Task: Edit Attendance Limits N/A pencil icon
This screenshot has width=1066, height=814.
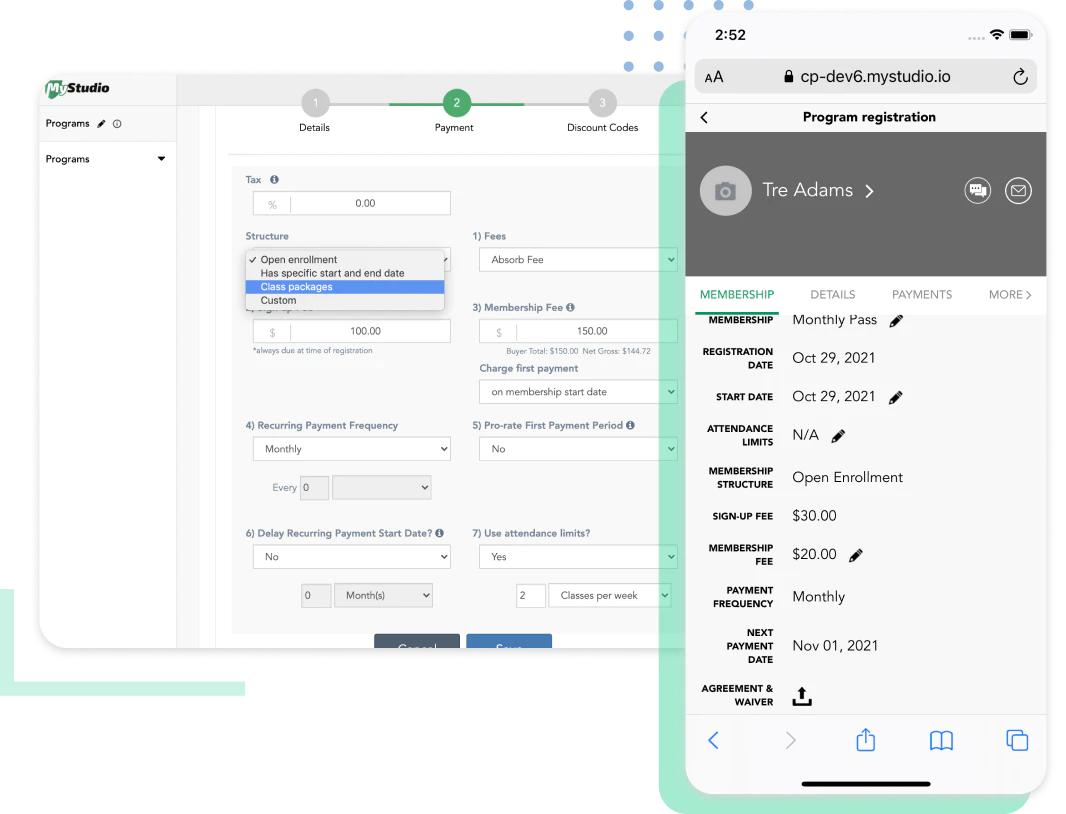Action: point(838,436)
